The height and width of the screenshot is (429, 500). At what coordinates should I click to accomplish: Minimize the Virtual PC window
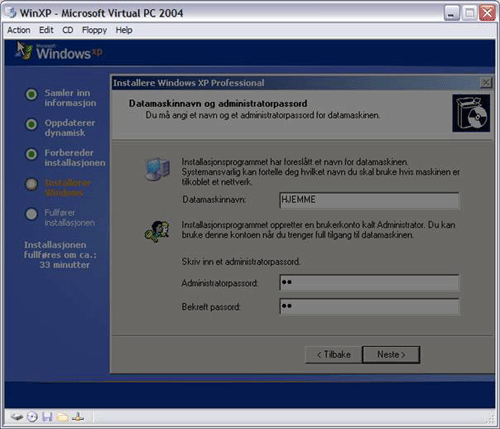[452, 13]
